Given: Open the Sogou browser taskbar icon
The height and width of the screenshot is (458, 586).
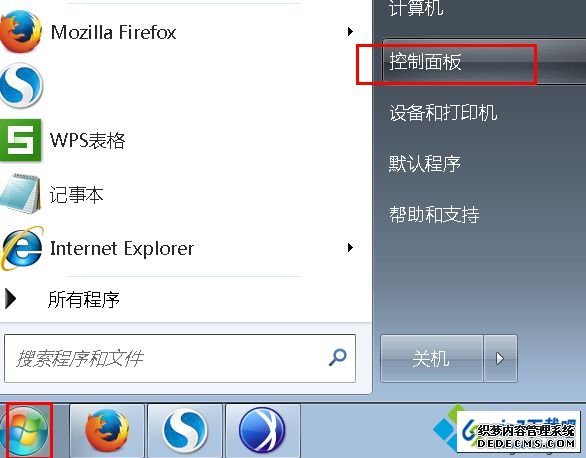Looking at the screenshot, I should (x=185, y=431).
